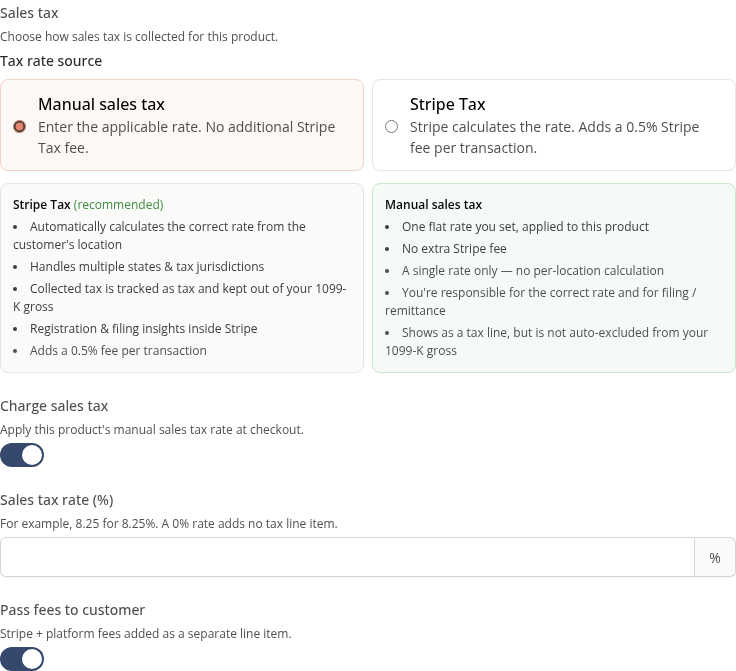Click the Sales tax rate input field

[347, 557]
